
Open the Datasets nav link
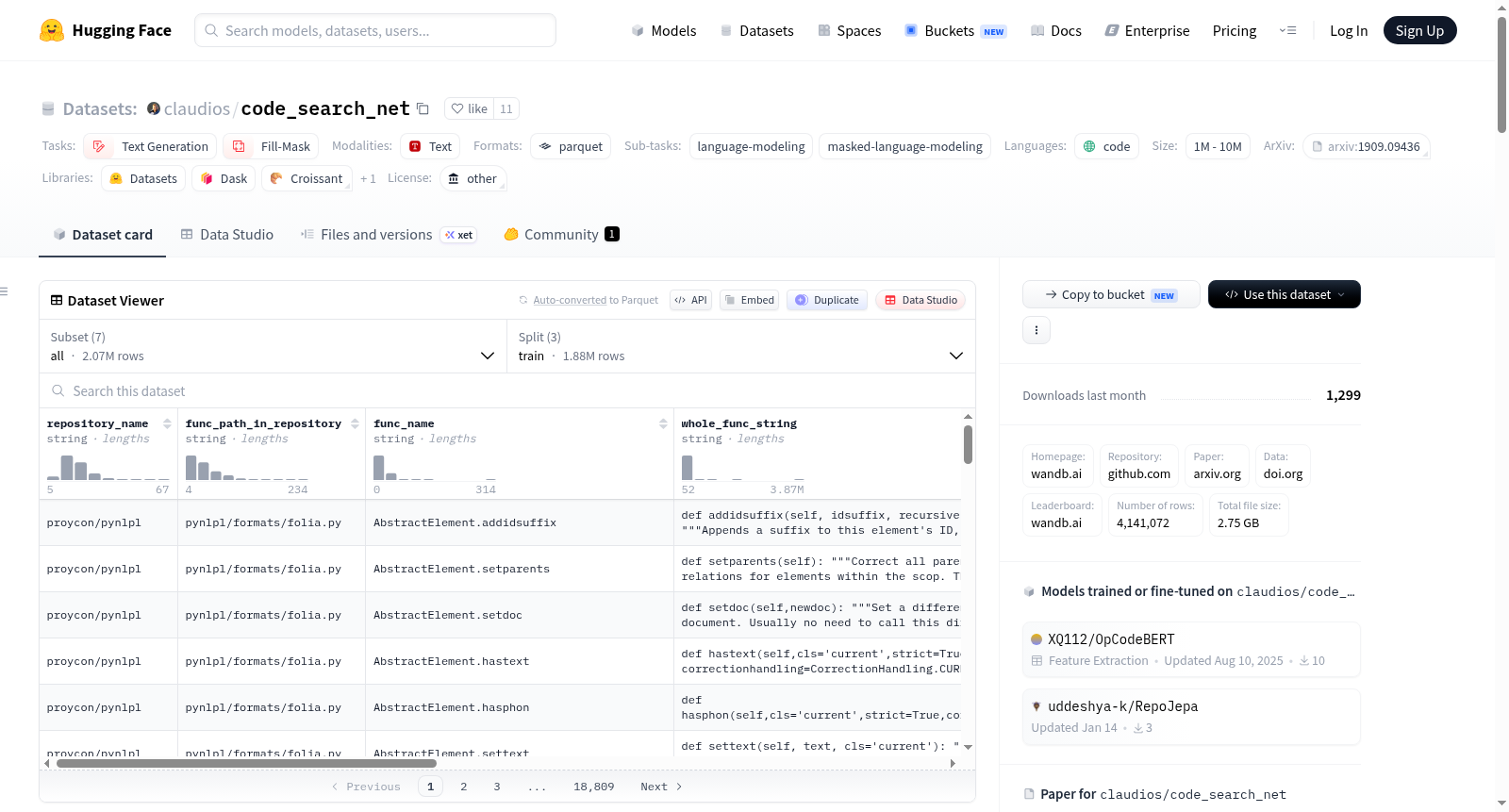click(x=757, y=30)
